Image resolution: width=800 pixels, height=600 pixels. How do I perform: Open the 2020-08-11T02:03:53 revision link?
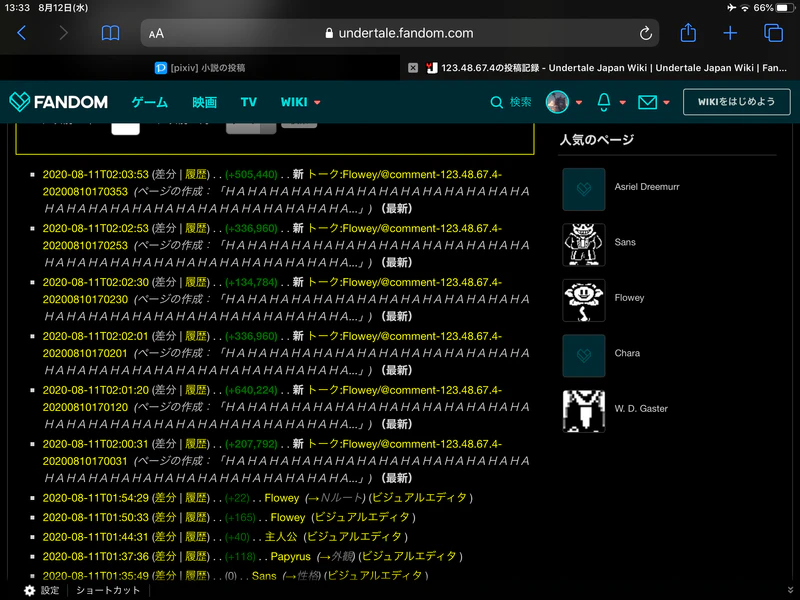point(95,174)
